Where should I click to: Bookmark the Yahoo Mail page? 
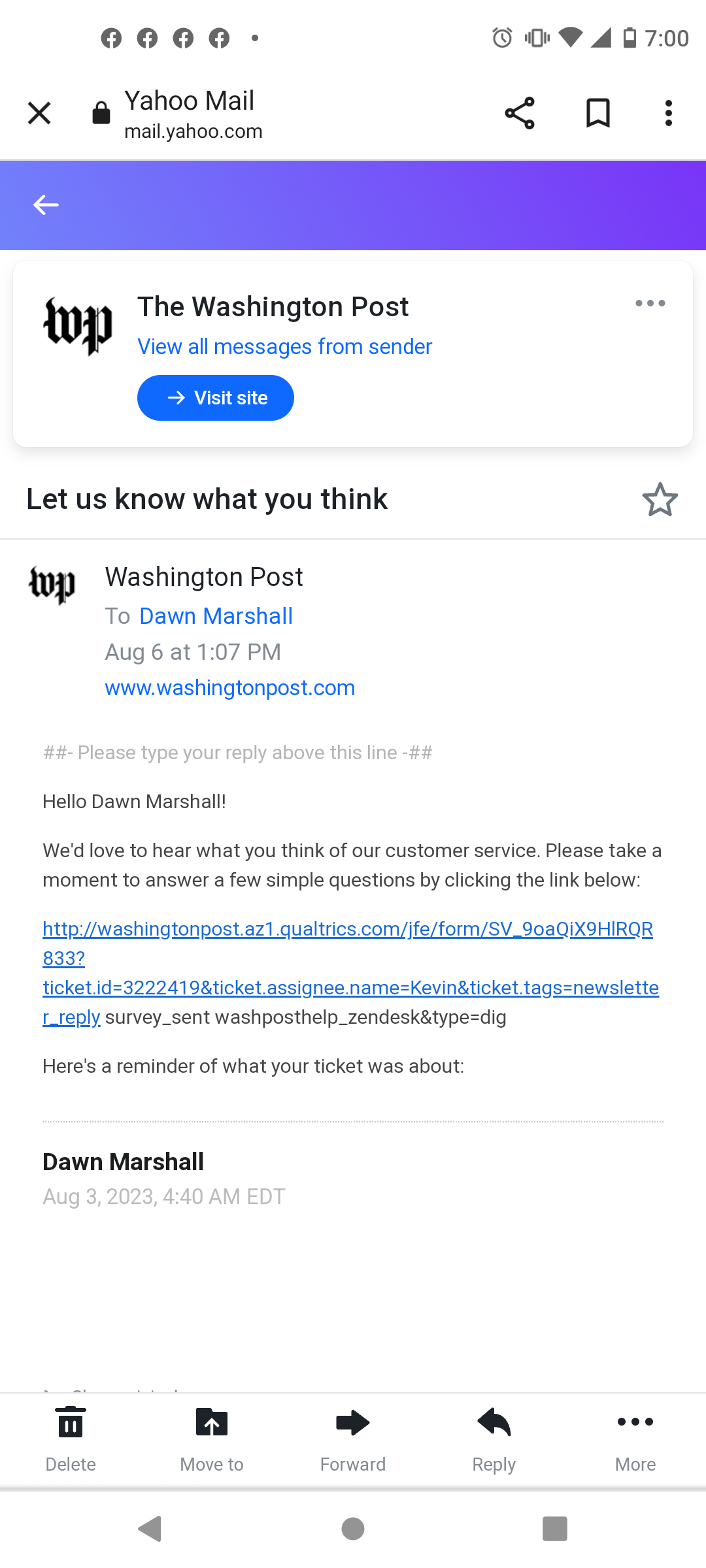597,114
